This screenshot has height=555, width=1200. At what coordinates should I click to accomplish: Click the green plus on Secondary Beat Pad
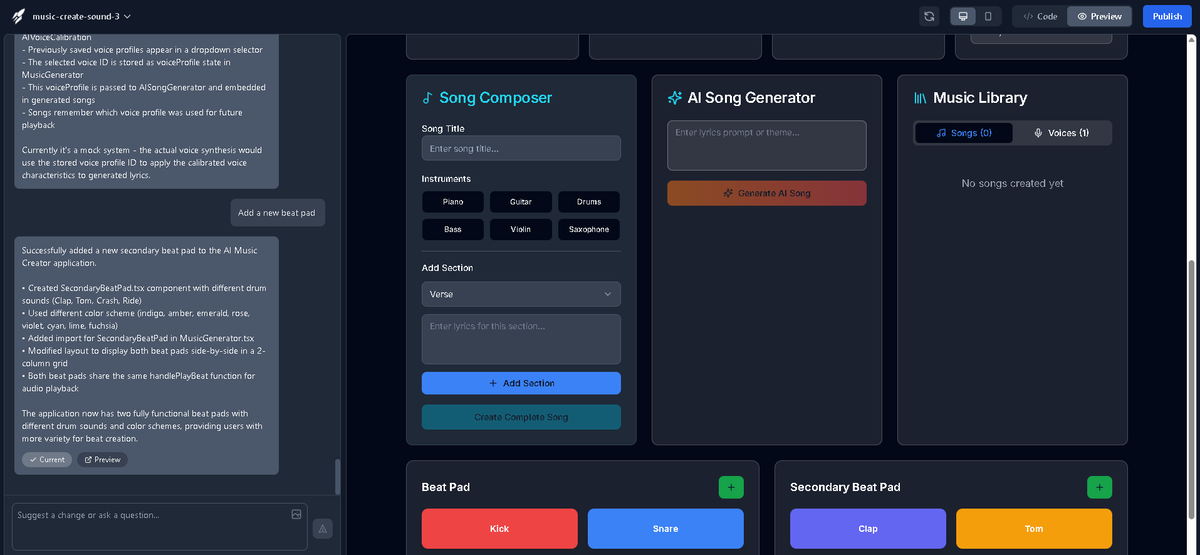coord(1099,487)
